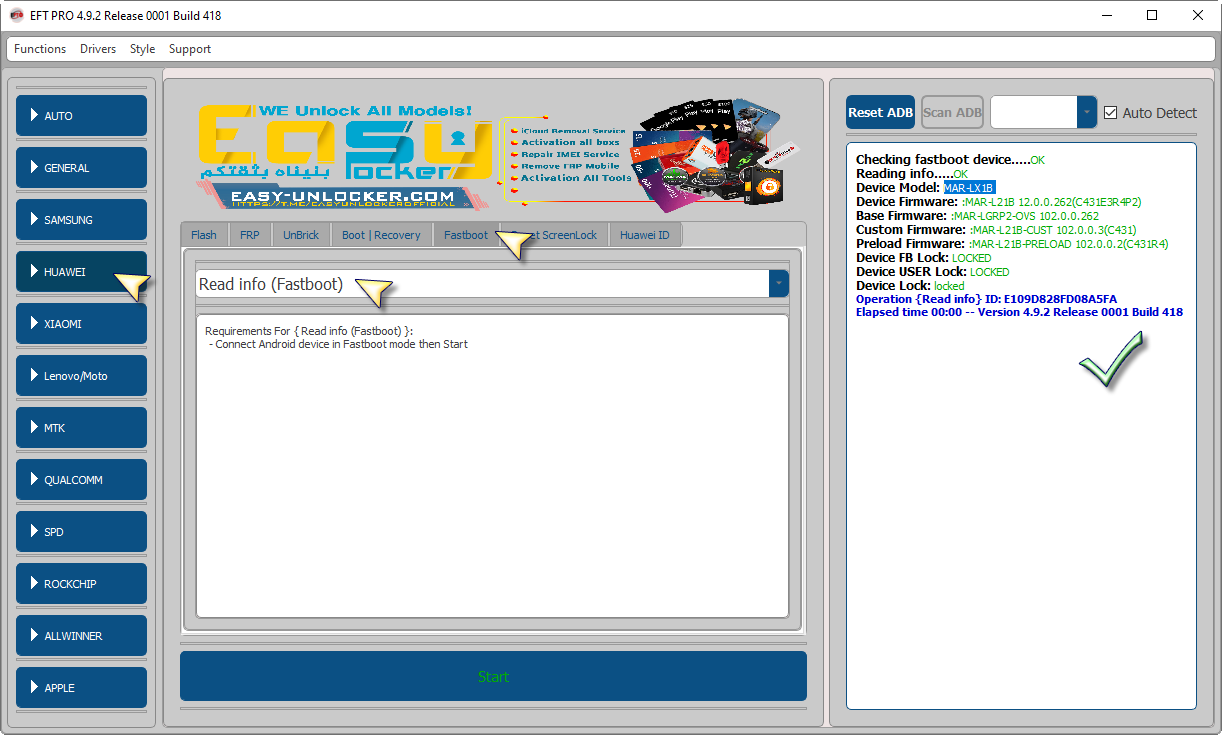1222x735 pixels.
Task: Expand the Read info (Fastboot) dropdown arrow
Action: click(x=778, y=284)
